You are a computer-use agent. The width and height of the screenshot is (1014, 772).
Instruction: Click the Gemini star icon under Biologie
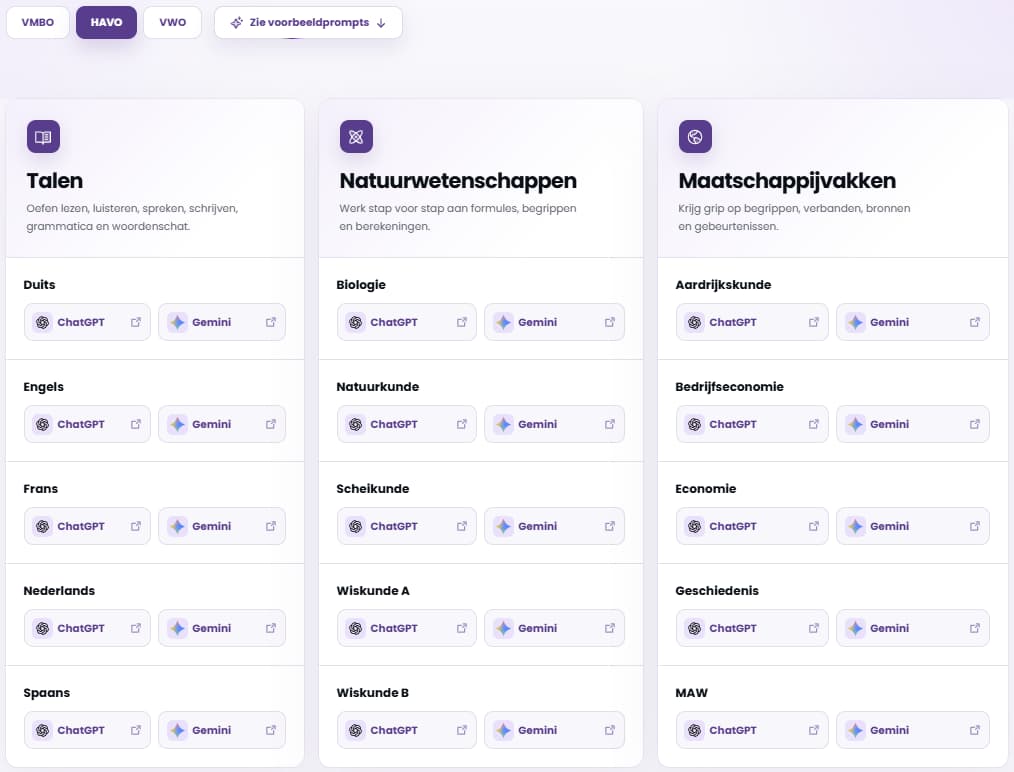pos(503,322)
